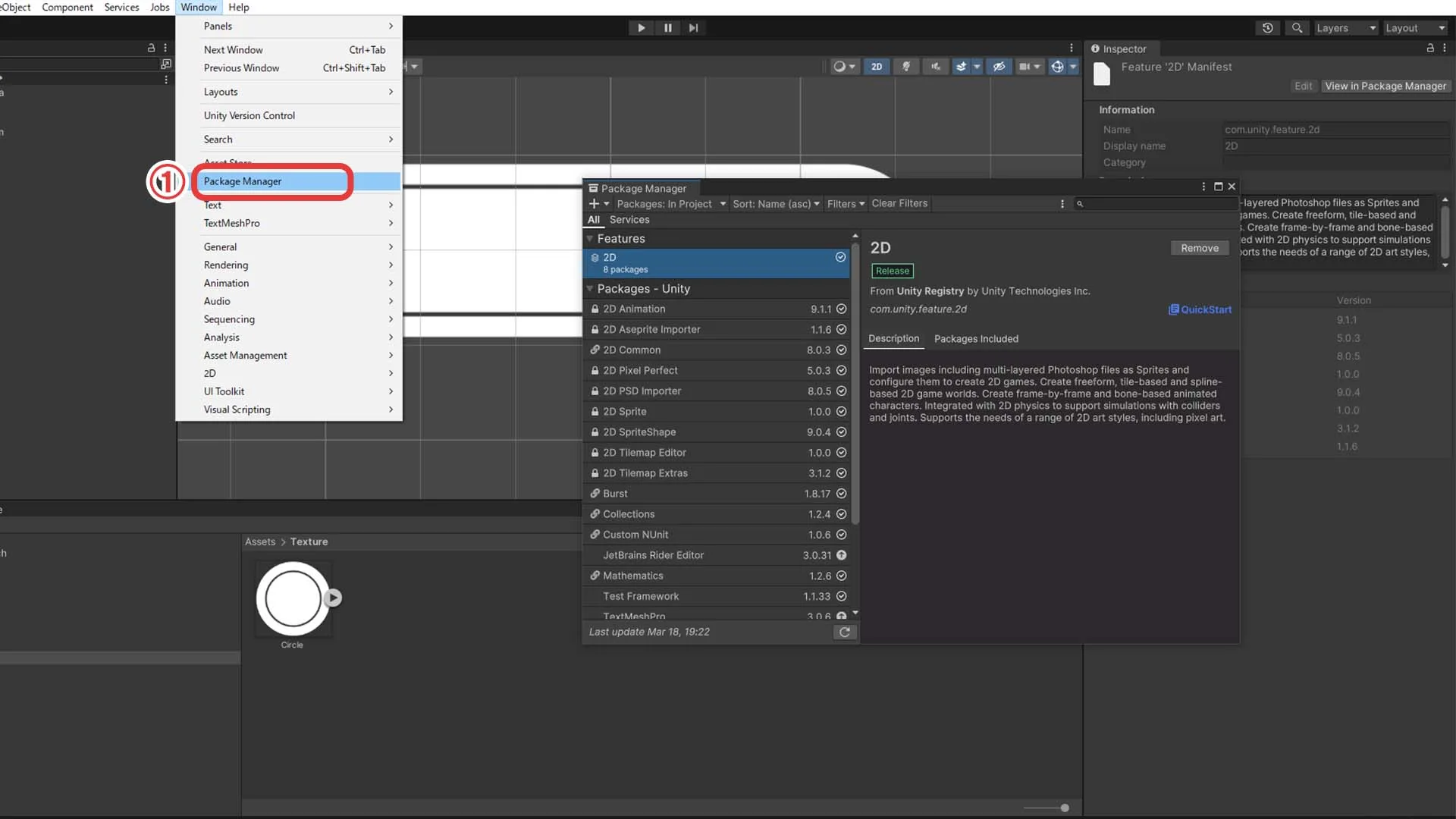
Task: Open the Layers dropdown
Action: point(1345,27)
